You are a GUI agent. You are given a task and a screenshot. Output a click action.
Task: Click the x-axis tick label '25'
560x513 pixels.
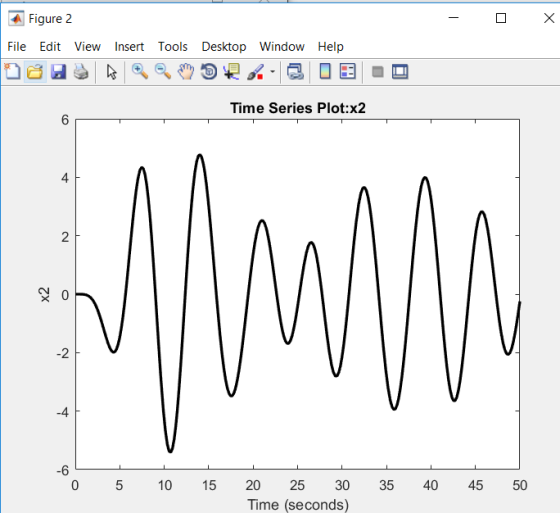coord(297,485)
